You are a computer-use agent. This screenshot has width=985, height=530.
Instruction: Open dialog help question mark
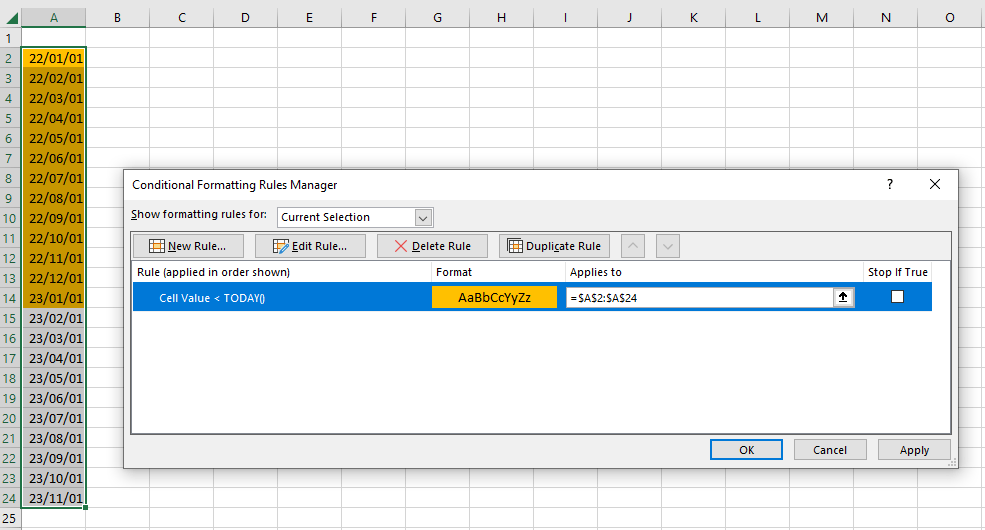click(x=890, y=184)
